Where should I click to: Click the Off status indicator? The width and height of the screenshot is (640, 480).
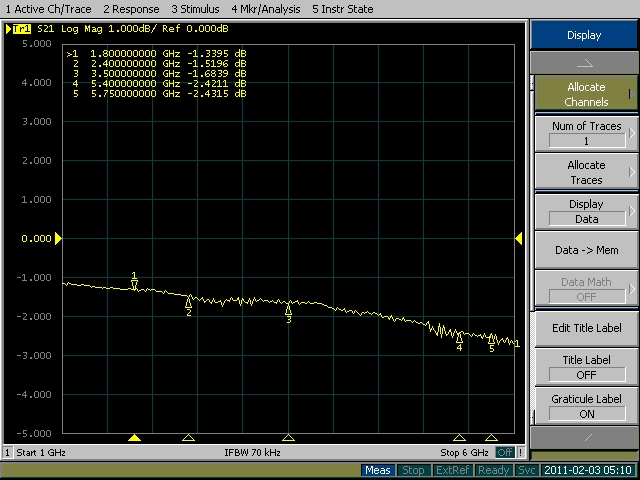tap(505, 452)
